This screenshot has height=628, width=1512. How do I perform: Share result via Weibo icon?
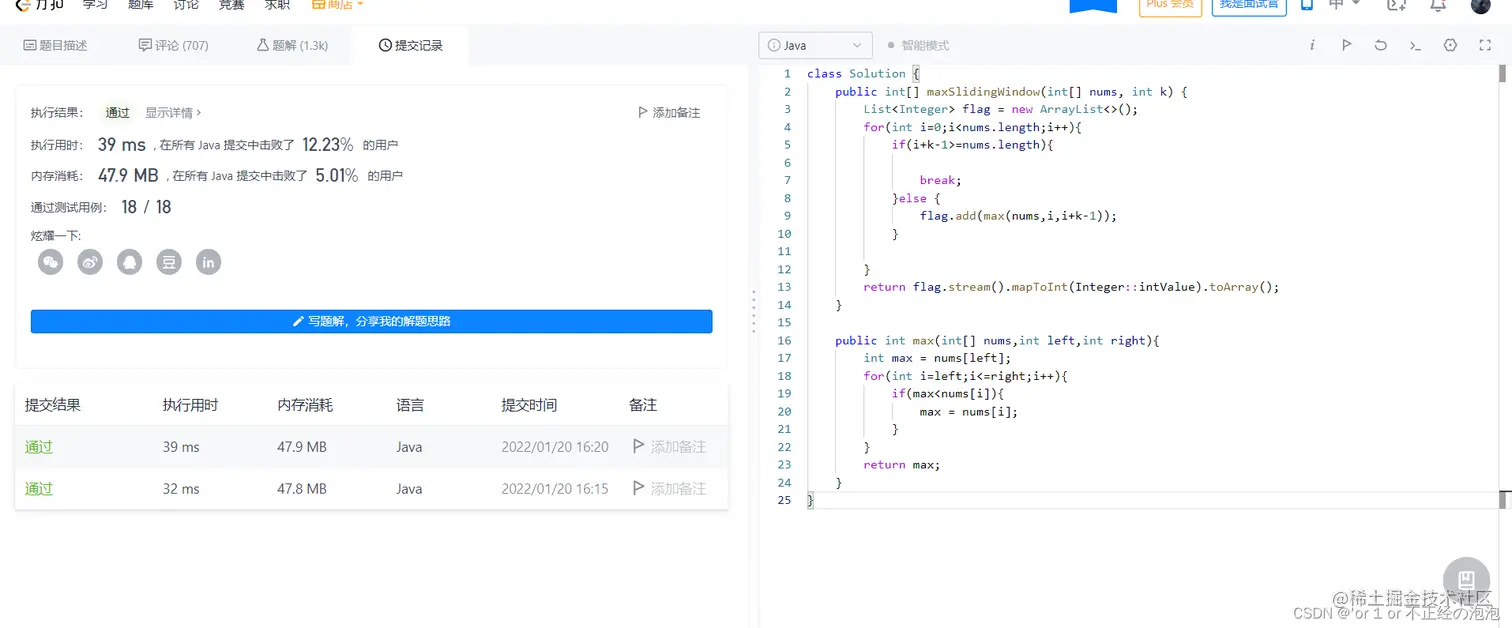coord(90,262)
